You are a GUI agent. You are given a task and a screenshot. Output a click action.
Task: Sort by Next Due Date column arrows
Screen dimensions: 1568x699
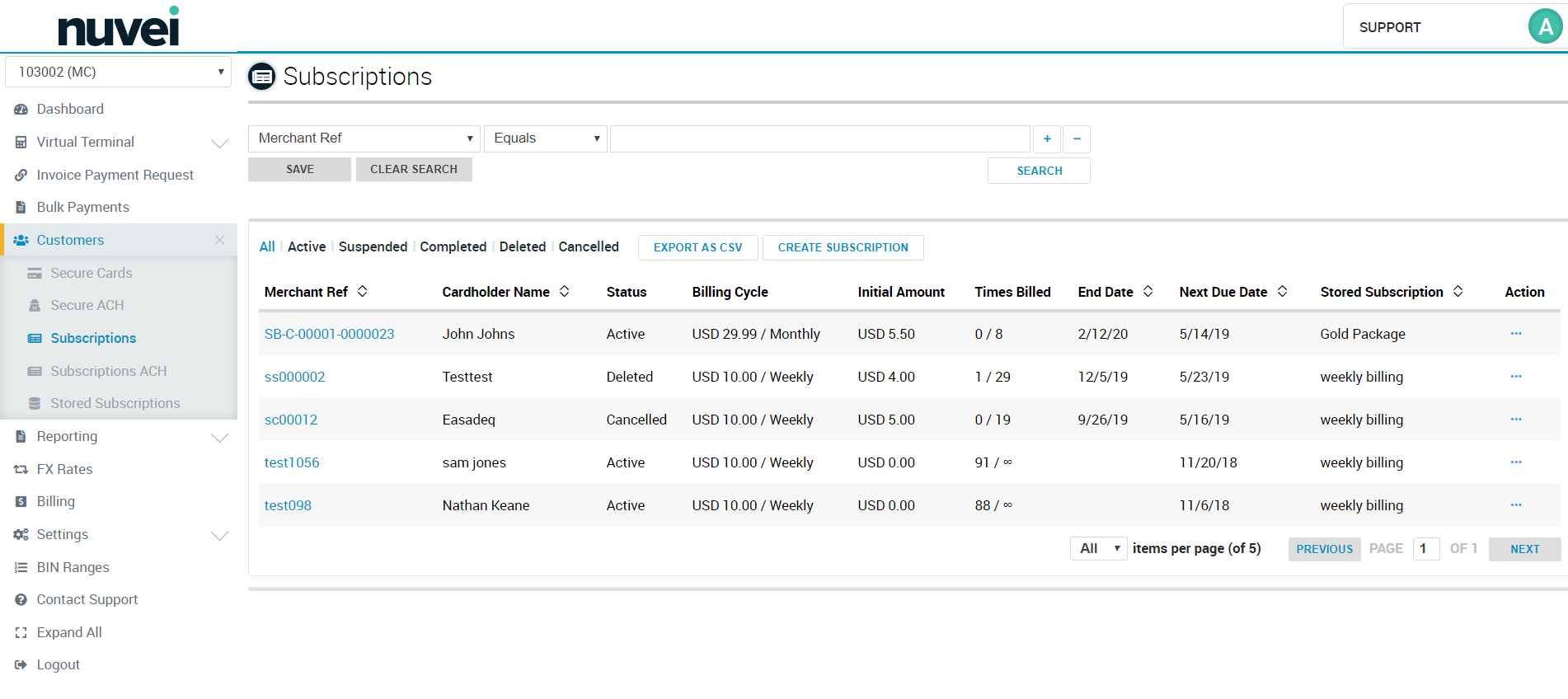point(1283,292)
